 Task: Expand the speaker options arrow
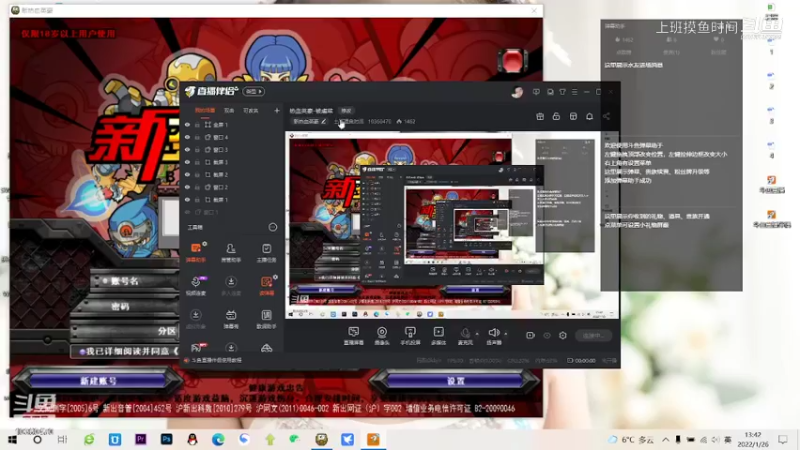pyautogui.click(x=506, y=334)
